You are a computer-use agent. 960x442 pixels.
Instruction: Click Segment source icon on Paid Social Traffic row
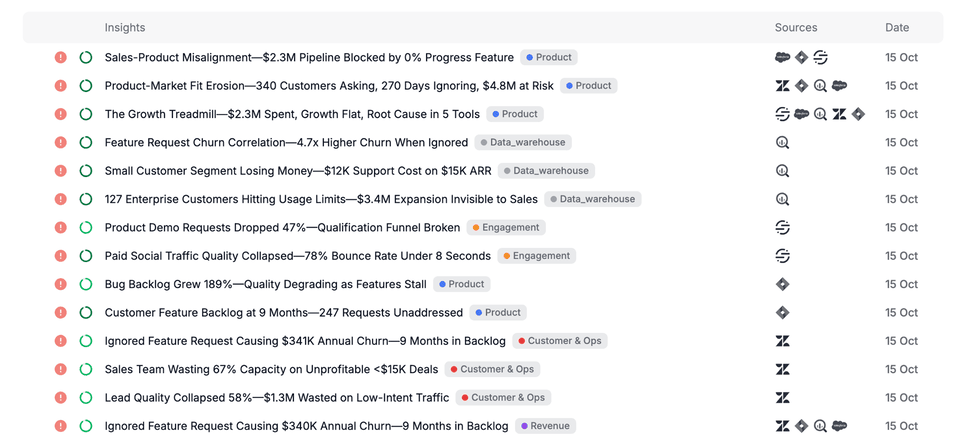(x=783, y=256)
